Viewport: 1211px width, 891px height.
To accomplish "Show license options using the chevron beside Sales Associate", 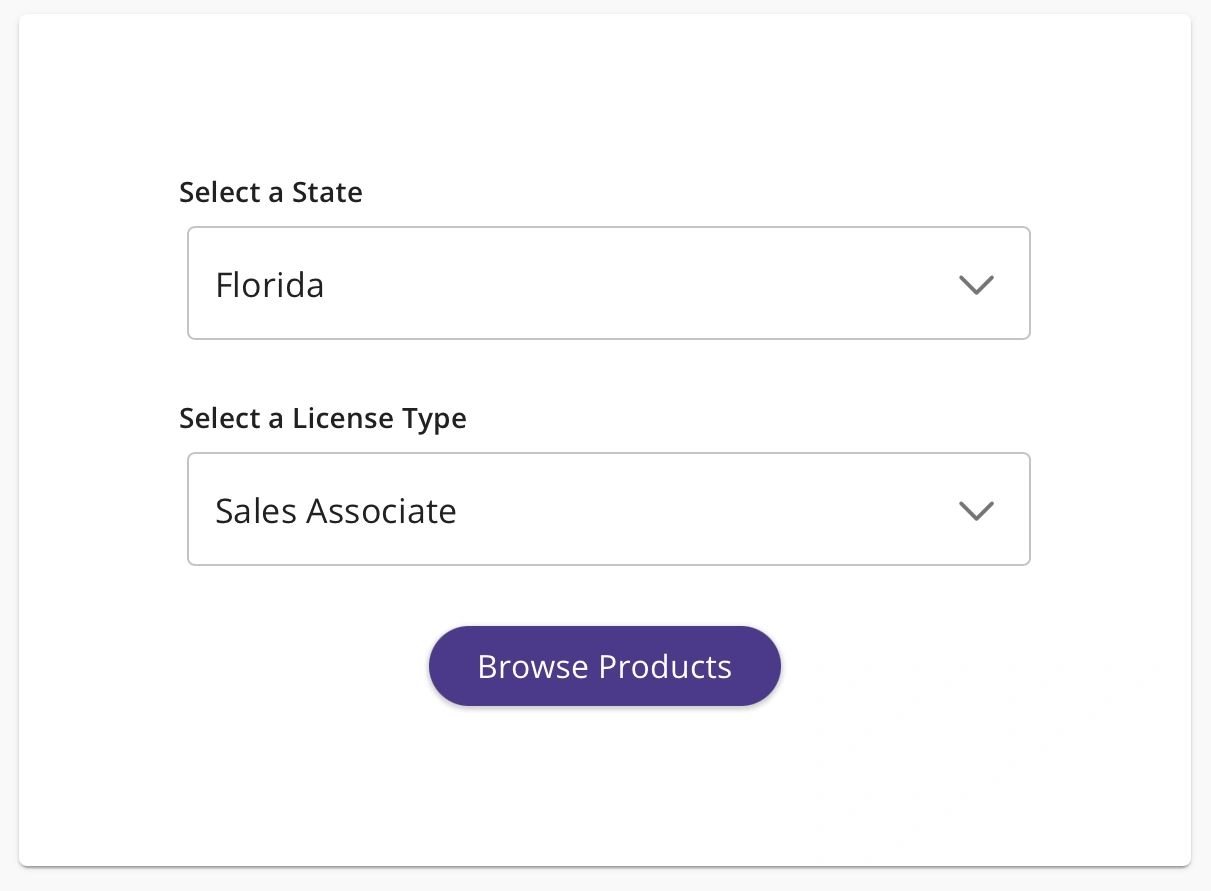I will (976, 511).
